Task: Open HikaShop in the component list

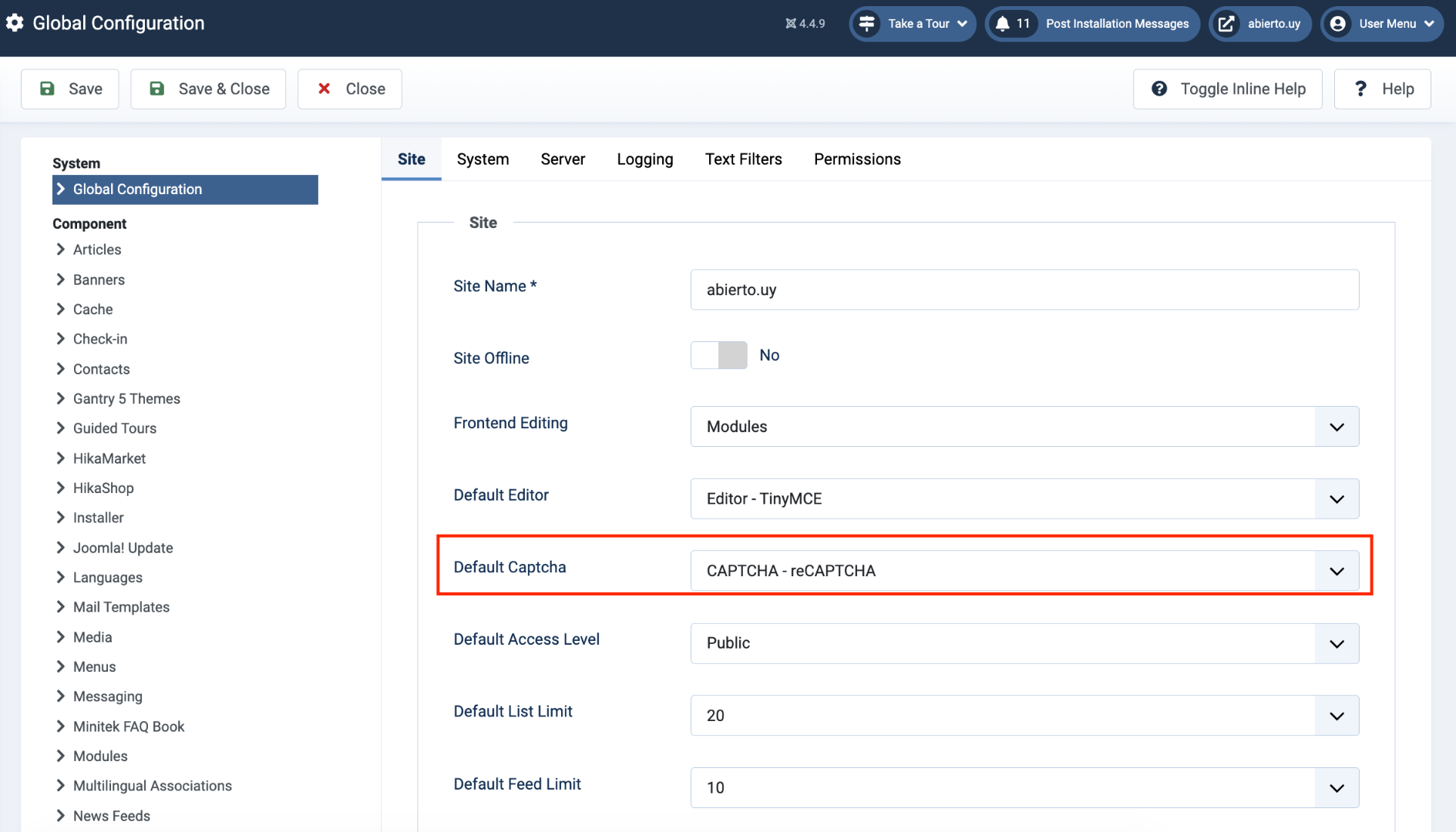Action: tap(103, 488)
